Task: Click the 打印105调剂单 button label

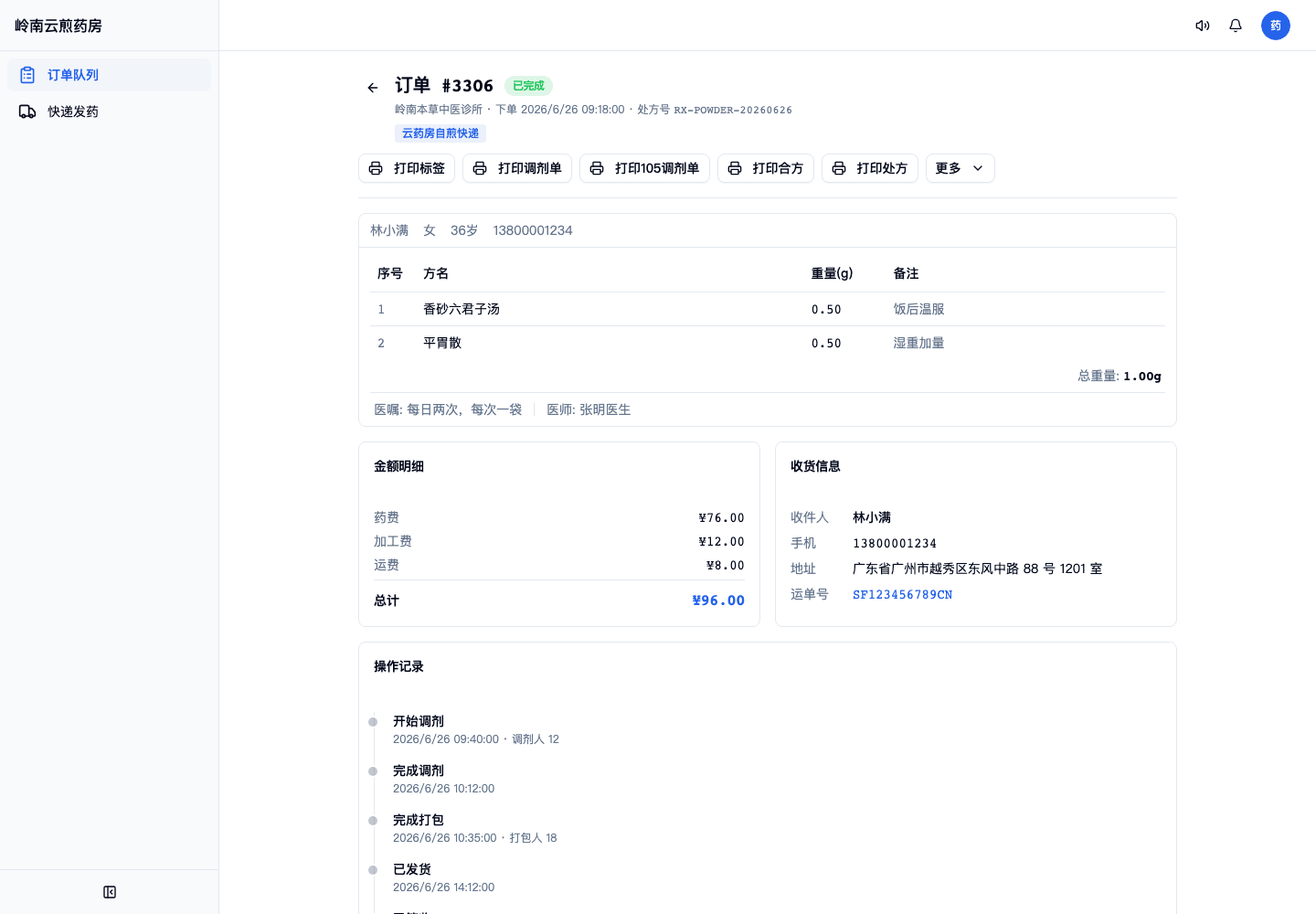Action: click(x=657, y=168)
